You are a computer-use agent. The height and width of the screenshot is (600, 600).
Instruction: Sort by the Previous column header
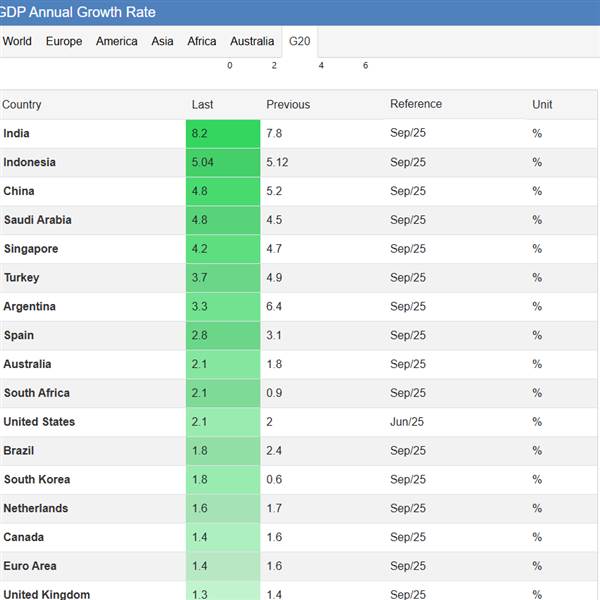point(288,105)
